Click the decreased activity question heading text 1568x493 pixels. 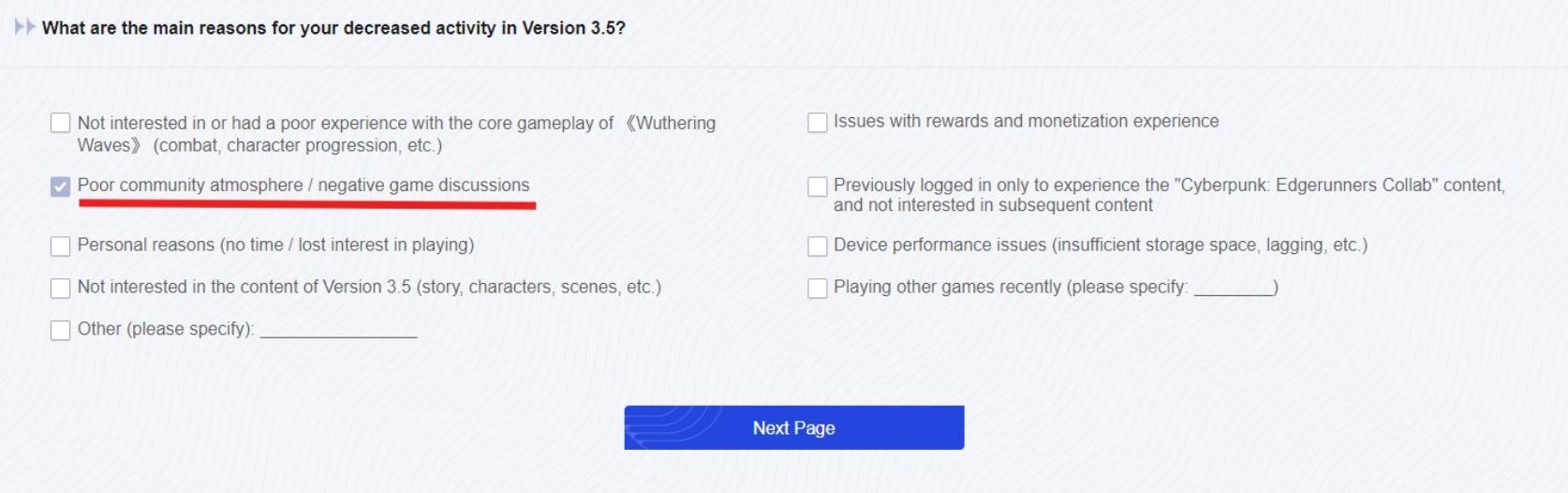point(333,28)
